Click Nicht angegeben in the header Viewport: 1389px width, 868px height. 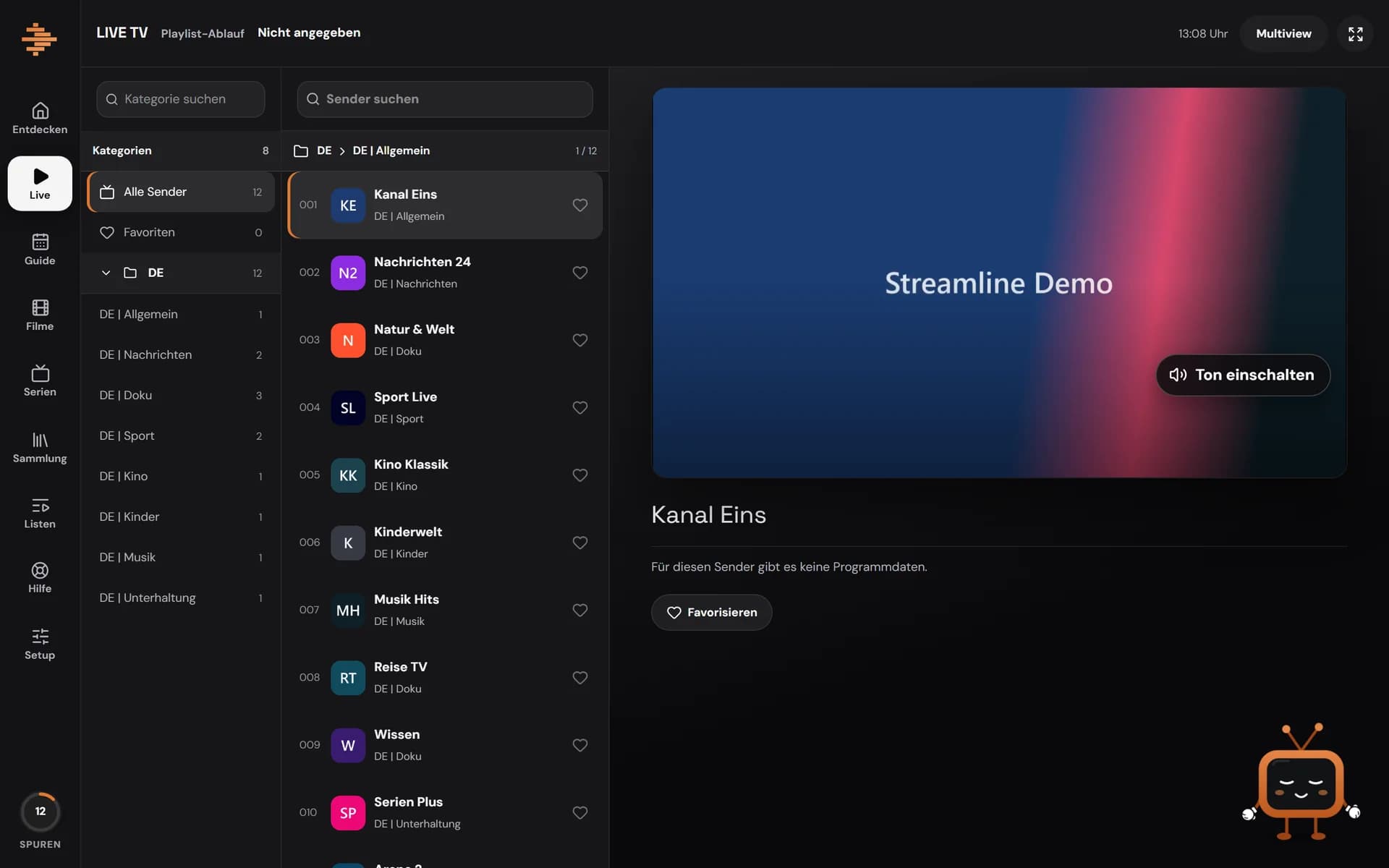pos(309,33)
